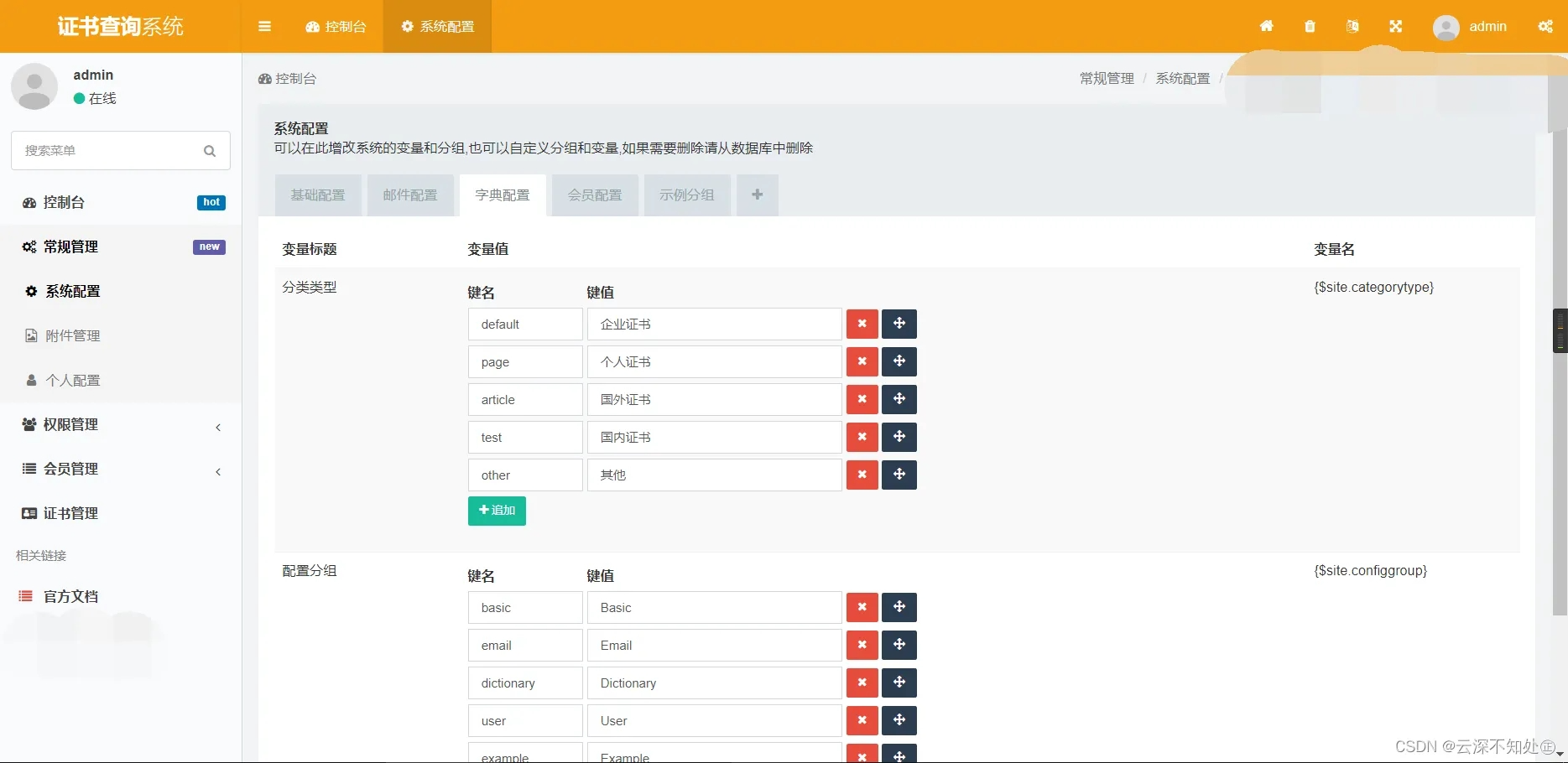The image size is (1568, 763).
Task: Open the 官方文档 link in sidebar
Action: [x=121, y=596]
